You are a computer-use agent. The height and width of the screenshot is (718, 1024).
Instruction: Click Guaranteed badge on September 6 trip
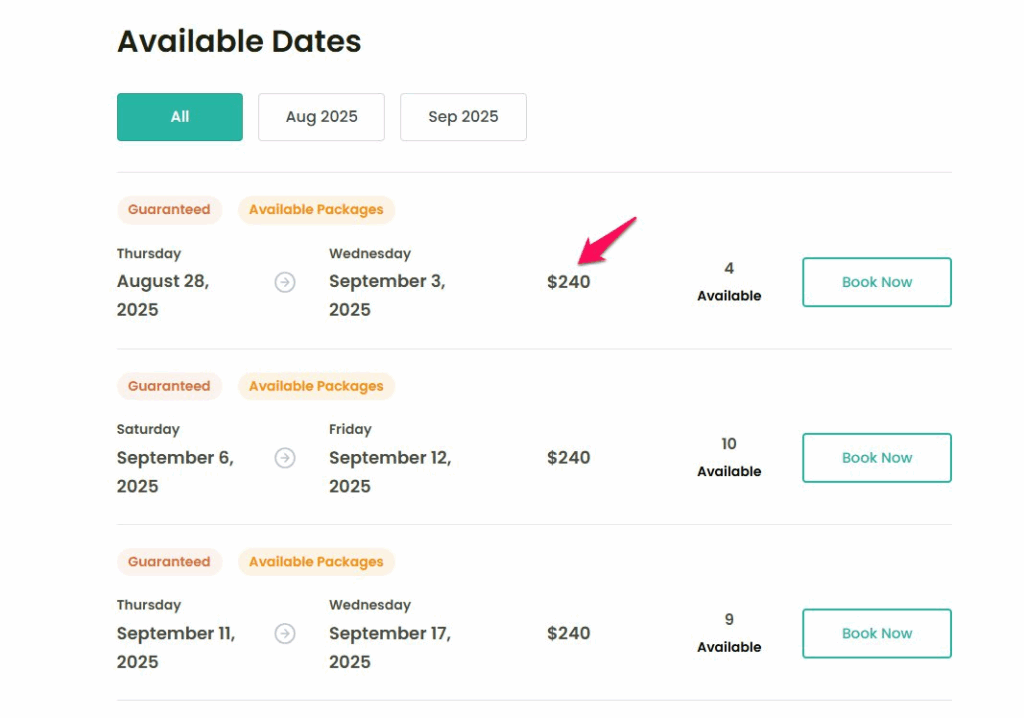coord(169,386)
